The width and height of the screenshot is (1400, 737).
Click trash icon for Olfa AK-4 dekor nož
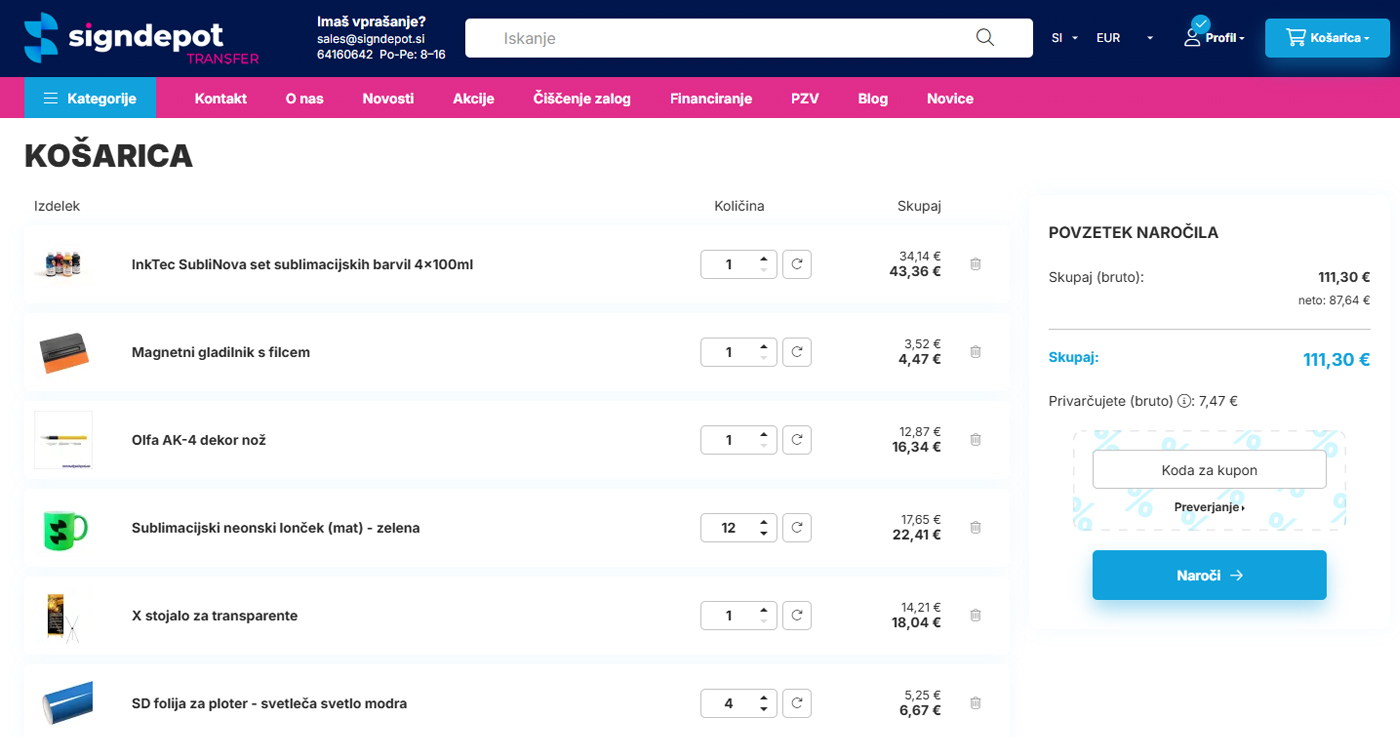click(975, 440)
